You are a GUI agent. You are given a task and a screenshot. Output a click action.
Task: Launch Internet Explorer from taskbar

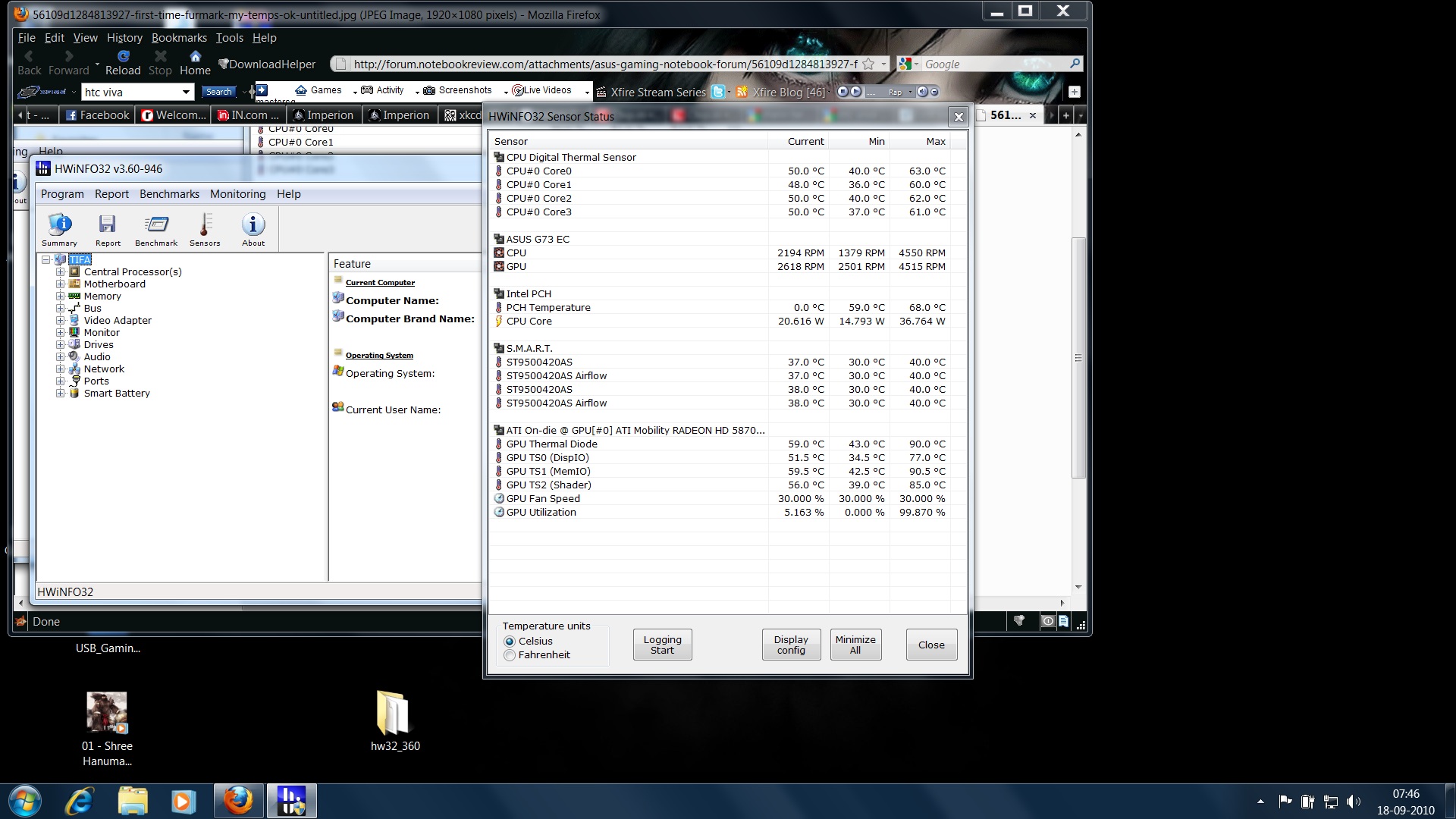point(80,802)
